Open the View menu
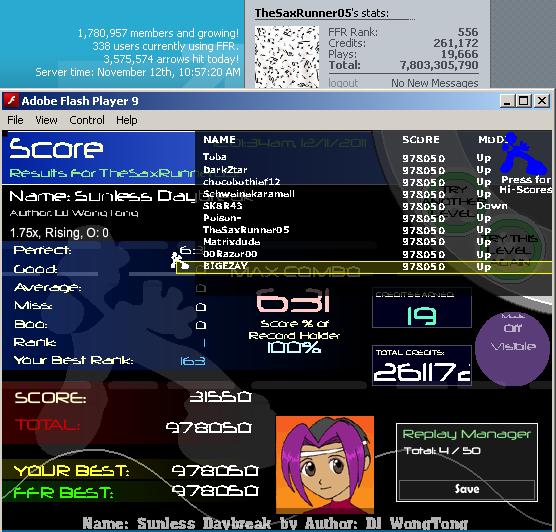Viewport: 556px width, 532px height. [46, 120]
